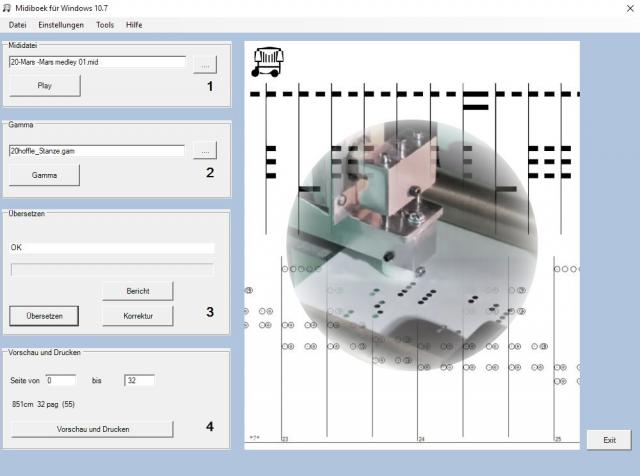The height and width of the screenshot is (476, 640).
Task: Focus the Gamma filename field
Action: [x=97, y=150]
